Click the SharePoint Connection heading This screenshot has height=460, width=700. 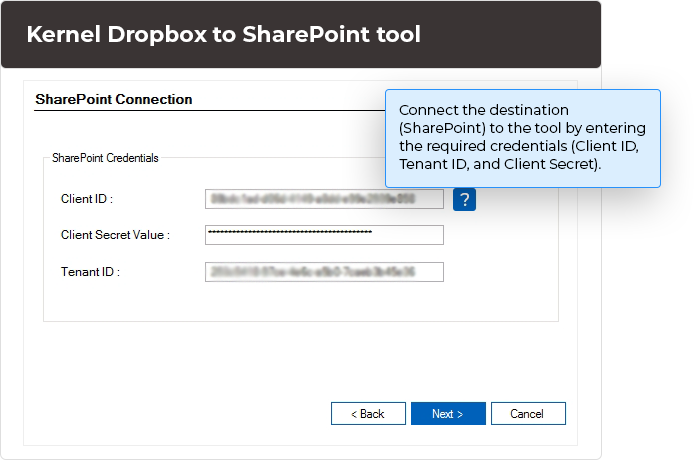point(114,99)
